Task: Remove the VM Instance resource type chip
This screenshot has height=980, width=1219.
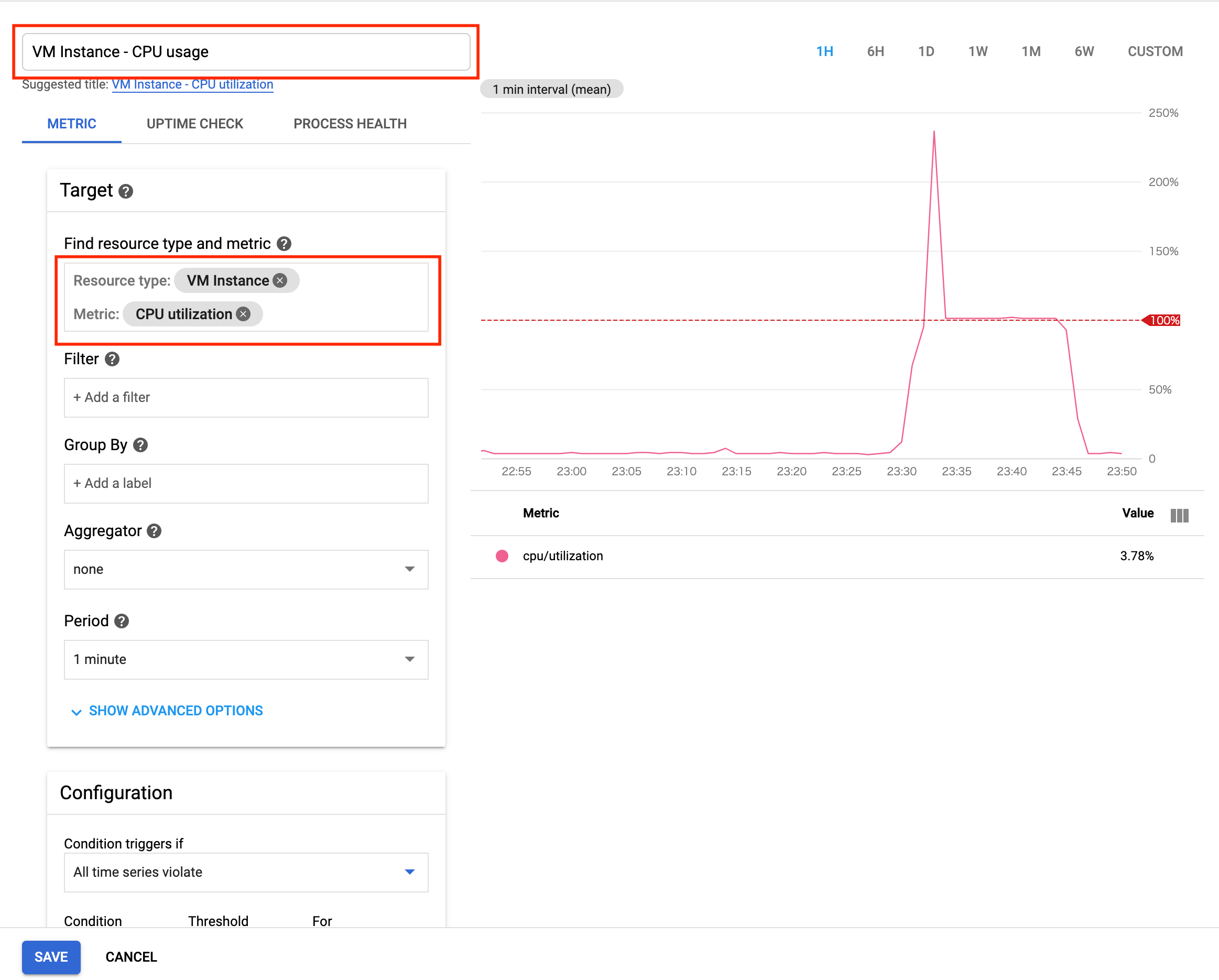Action: [280, 280]
